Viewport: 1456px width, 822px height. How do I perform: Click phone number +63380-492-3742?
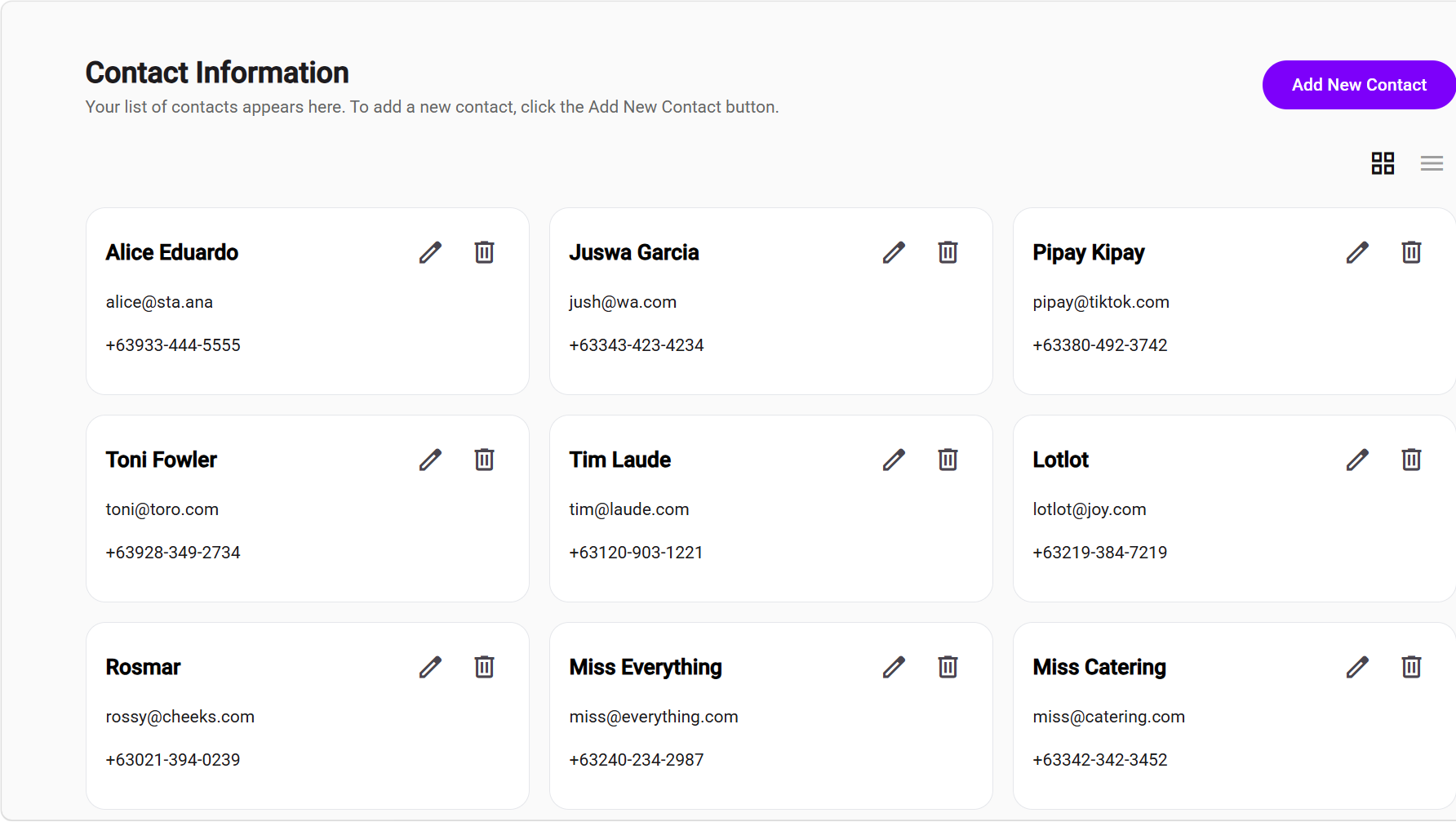(x=1100, y=345)
